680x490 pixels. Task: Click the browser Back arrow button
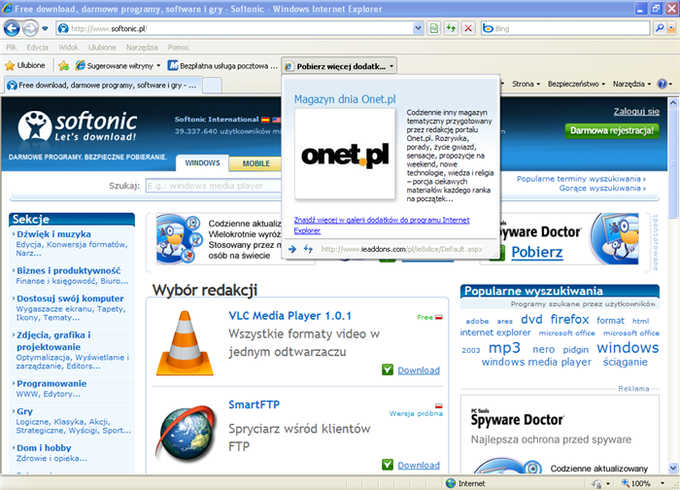pyautogui.click(x=12, y=29)
